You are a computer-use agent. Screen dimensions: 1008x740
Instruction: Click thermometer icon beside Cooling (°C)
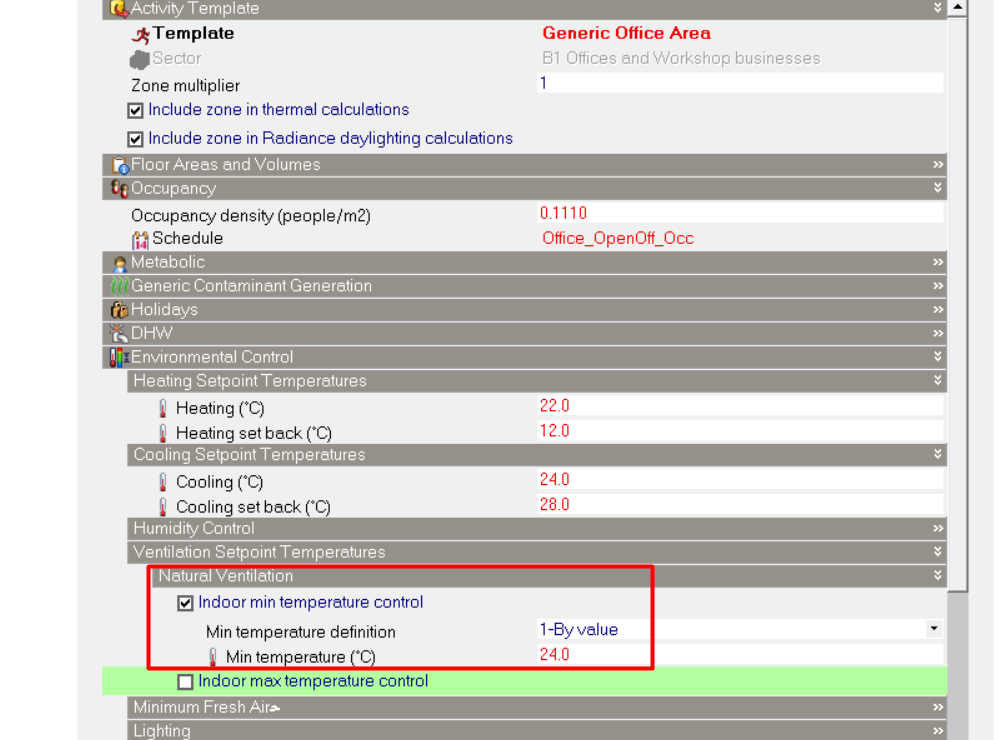163,482
